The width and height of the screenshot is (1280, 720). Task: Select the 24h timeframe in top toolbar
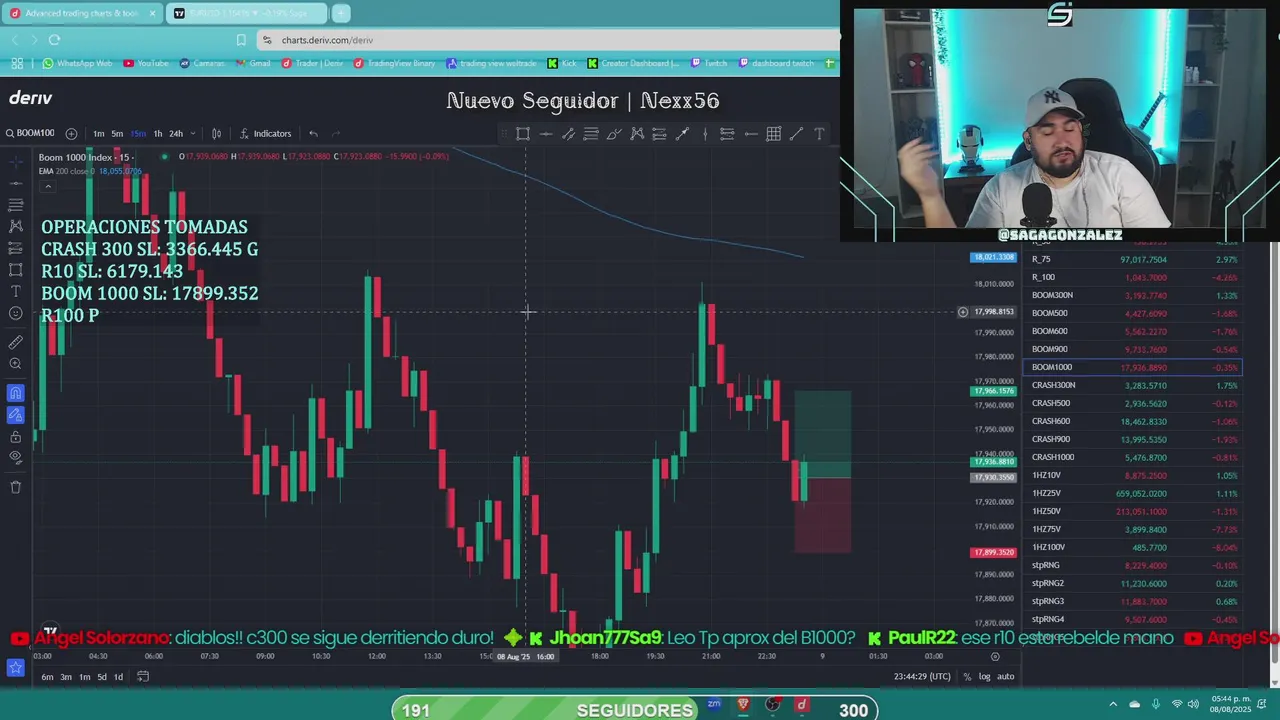pyautogui.click(x=176, y=134)
